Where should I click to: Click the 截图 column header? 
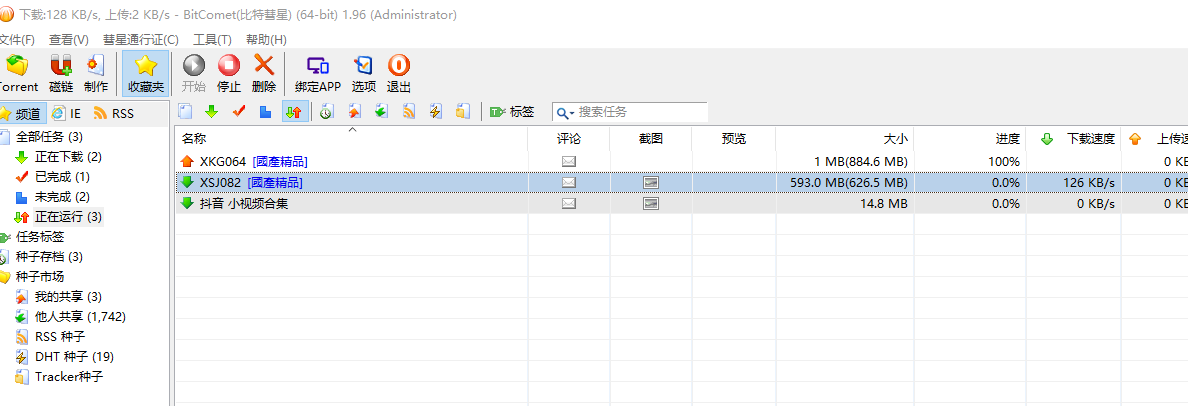point(651,139)
